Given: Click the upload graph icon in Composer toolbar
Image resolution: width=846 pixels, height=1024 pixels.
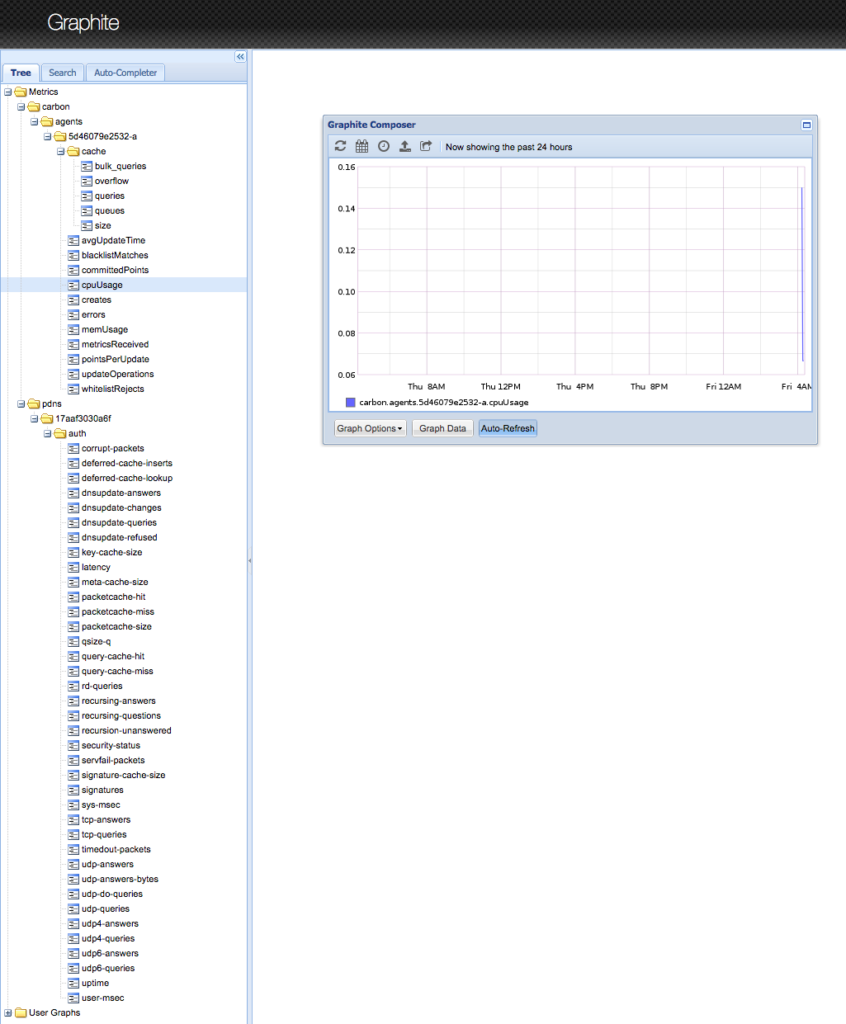Looking at the screenshot, I should [405, 147].
